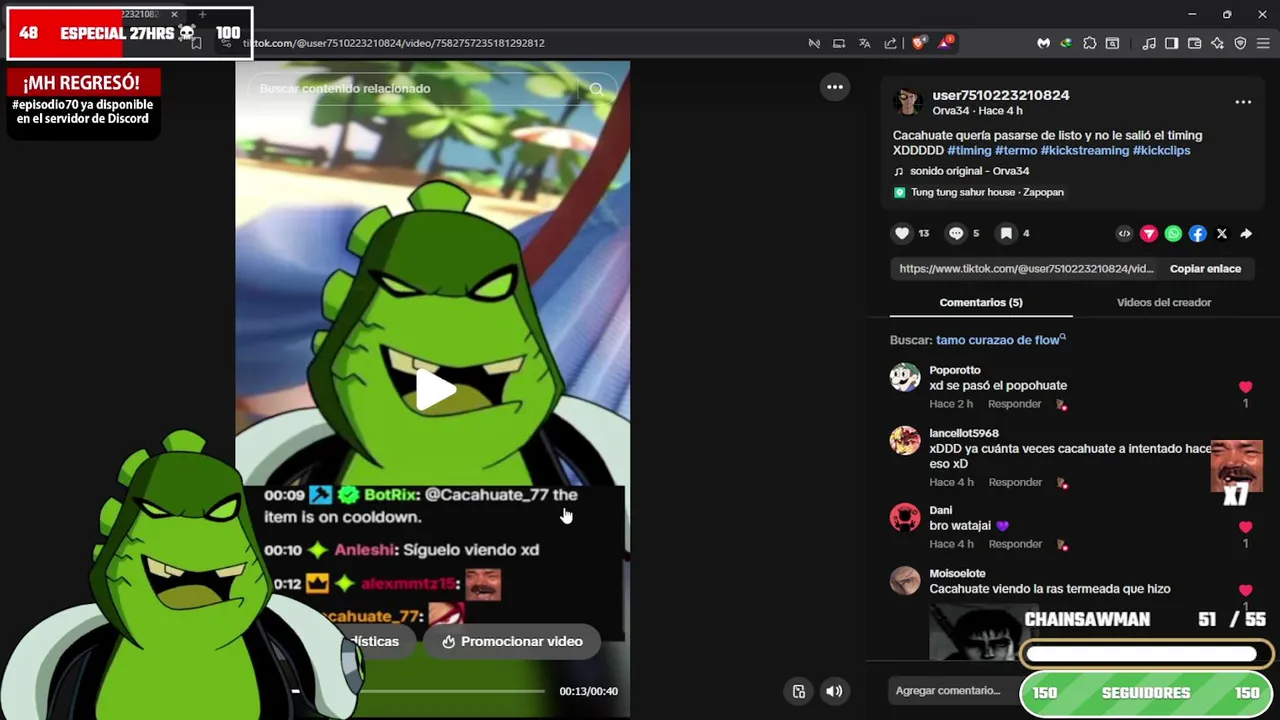Open the three-dot menu beside user7510223210824

[x=1243, y=102]
